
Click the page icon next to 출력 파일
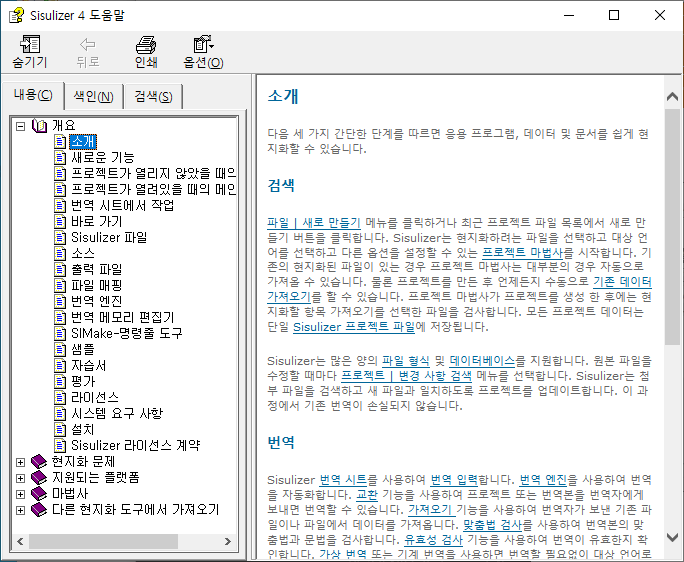pyautogui.click(x=60, y=270)
